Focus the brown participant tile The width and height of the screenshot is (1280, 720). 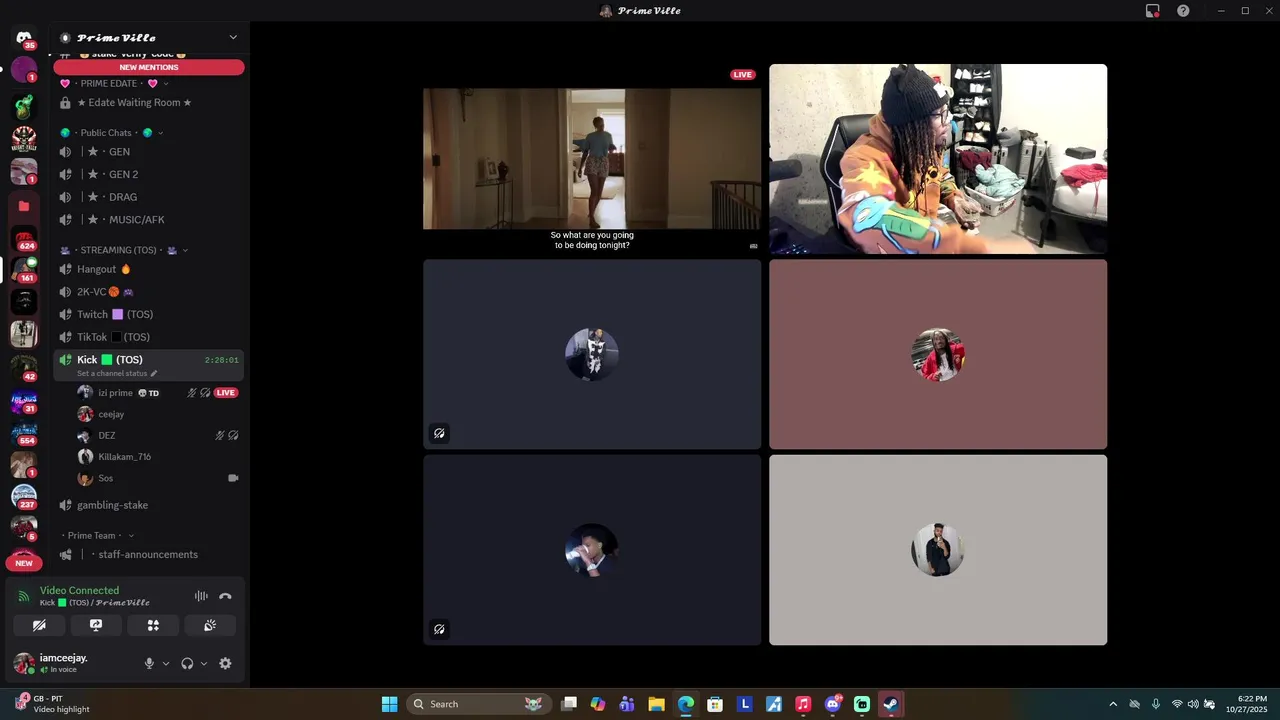pyautogui.click(x=938, y=354)
